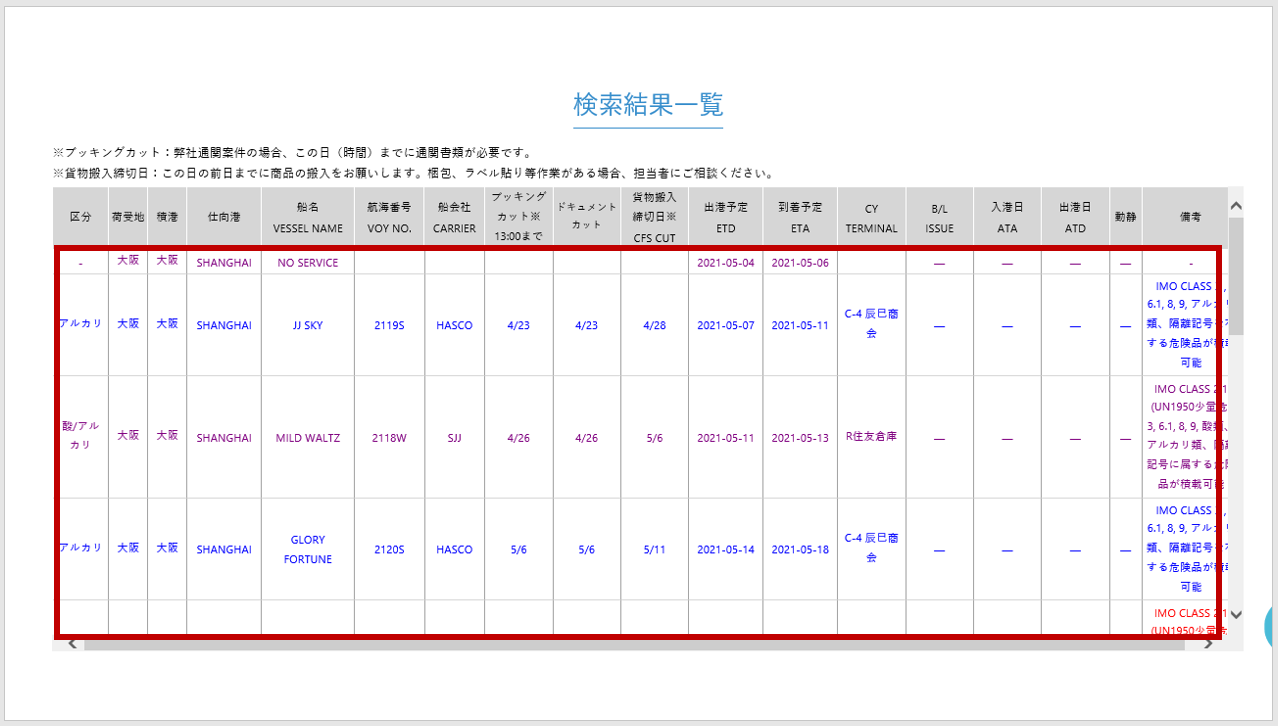Select the MILD WALTZ vessel name
Screen dimensions: 1278x726
(x=308, y=437)
